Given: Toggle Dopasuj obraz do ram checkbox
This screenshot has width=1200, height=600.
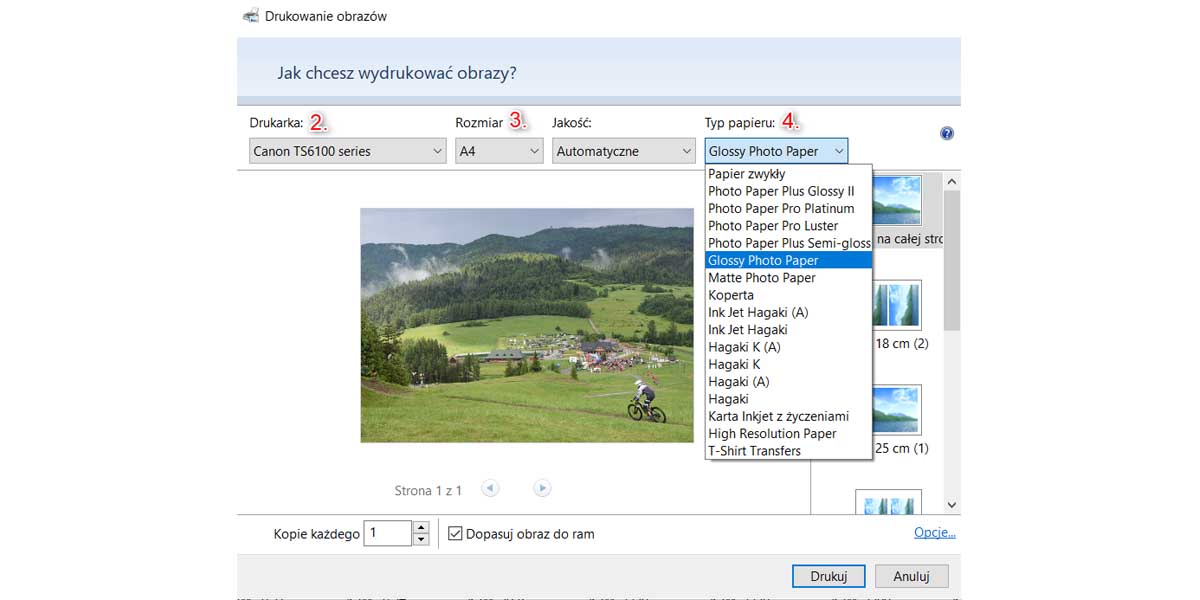Looking at the screenshot, I should pos(455,534).
